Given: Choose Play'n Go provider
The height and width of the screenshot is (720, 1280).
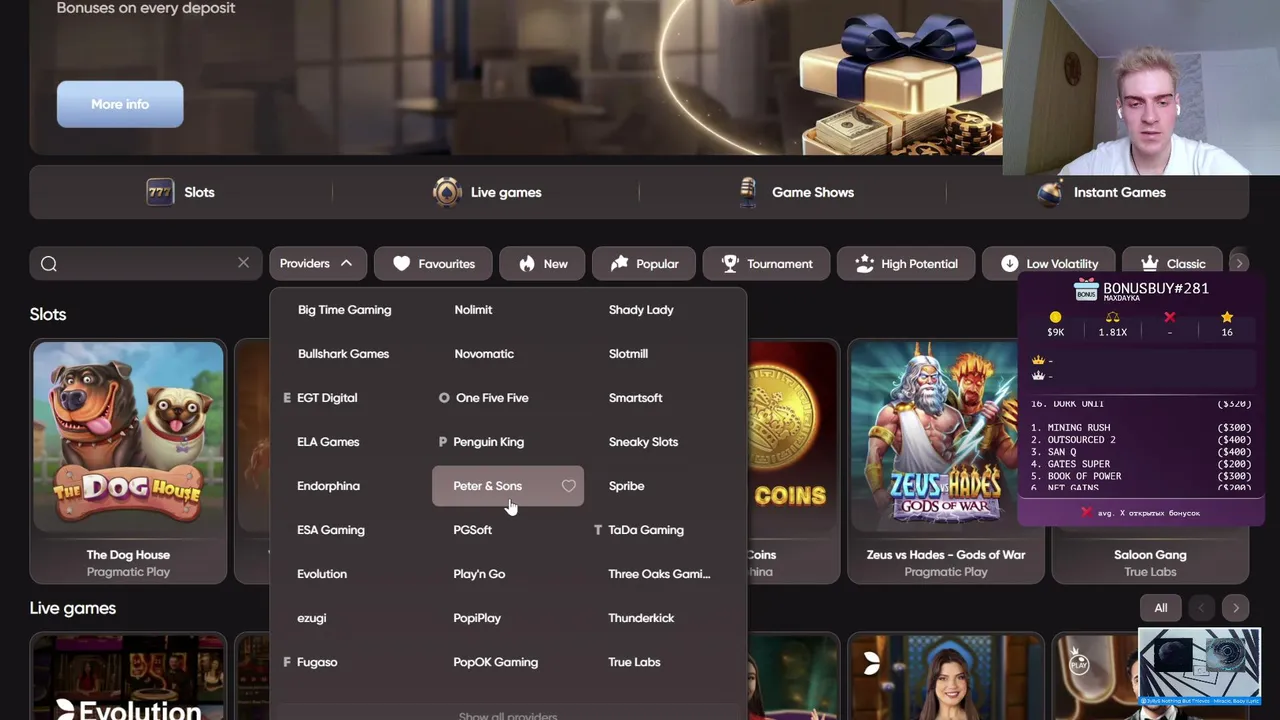Looking at the screenshot, I should tap(479, 574).
